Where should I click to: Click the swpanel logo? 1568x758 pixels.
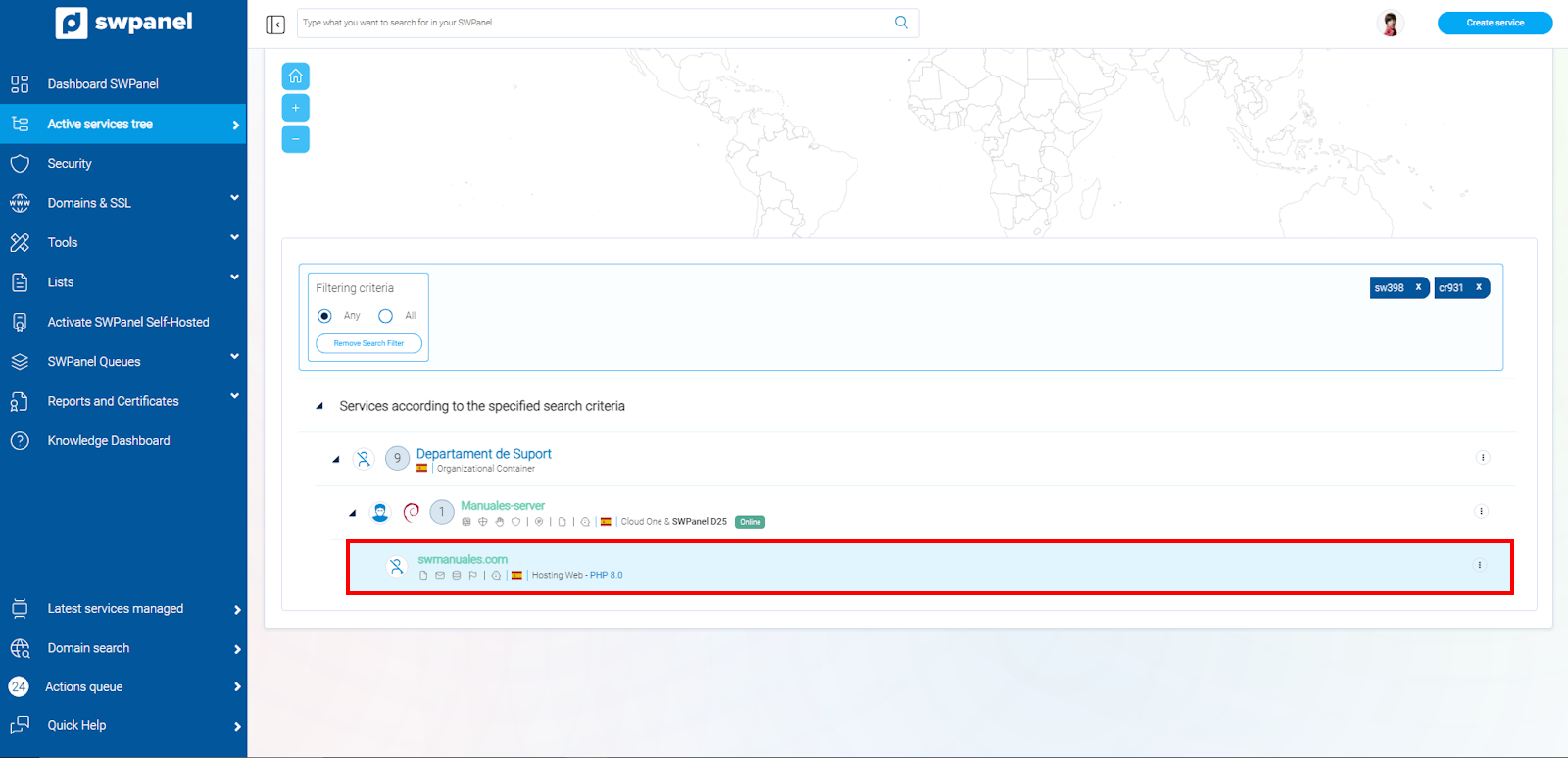(123, 23)
